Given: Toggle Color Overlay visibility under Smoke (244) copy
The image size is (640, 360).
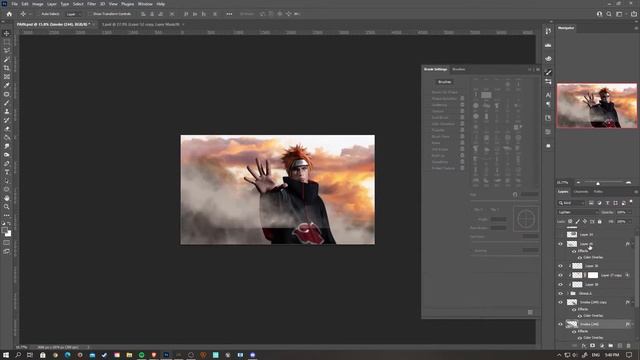Looking at the screenshot, I should click(x=580, y=316).
